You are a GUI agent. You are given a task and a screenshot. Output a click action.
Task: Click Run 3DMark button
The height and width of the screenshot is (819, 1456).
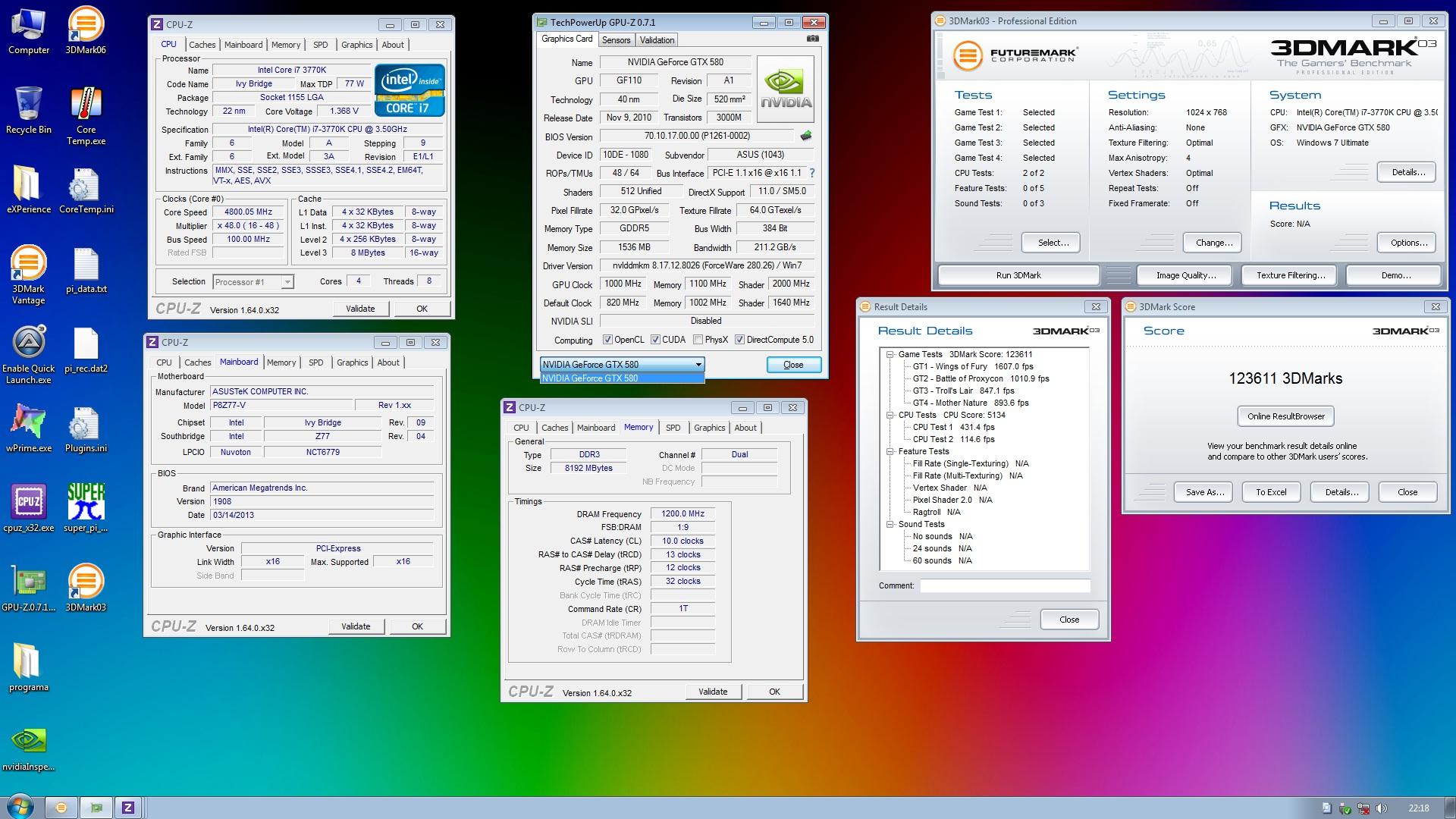(x=1018, y=275)
